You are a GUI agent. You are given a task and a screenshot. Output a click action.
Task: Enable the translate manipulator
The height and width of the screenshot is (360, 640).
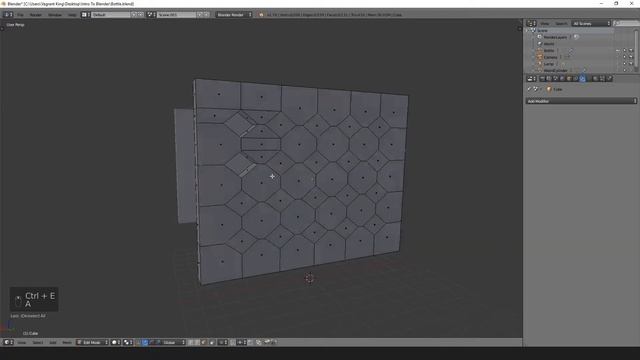click(x=145, y=342)
